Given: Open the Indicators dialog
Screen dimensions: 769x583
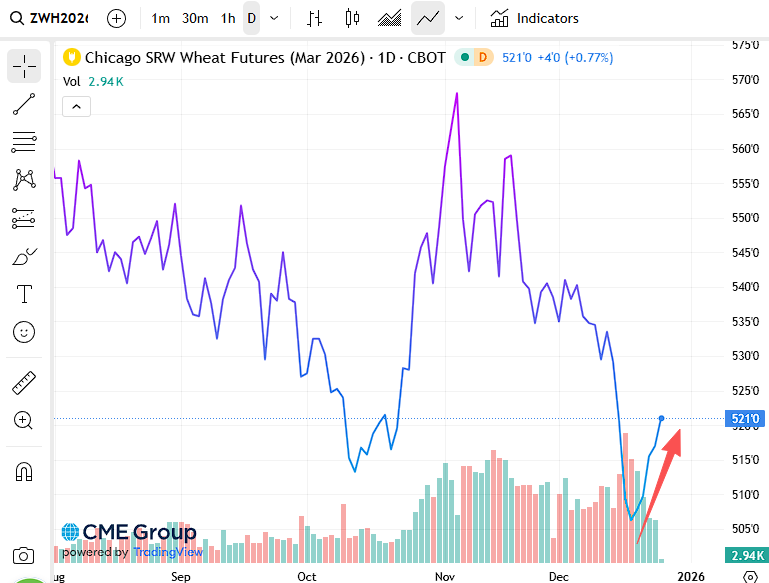Looking at the screenshot, I should (x=534, y=18).
